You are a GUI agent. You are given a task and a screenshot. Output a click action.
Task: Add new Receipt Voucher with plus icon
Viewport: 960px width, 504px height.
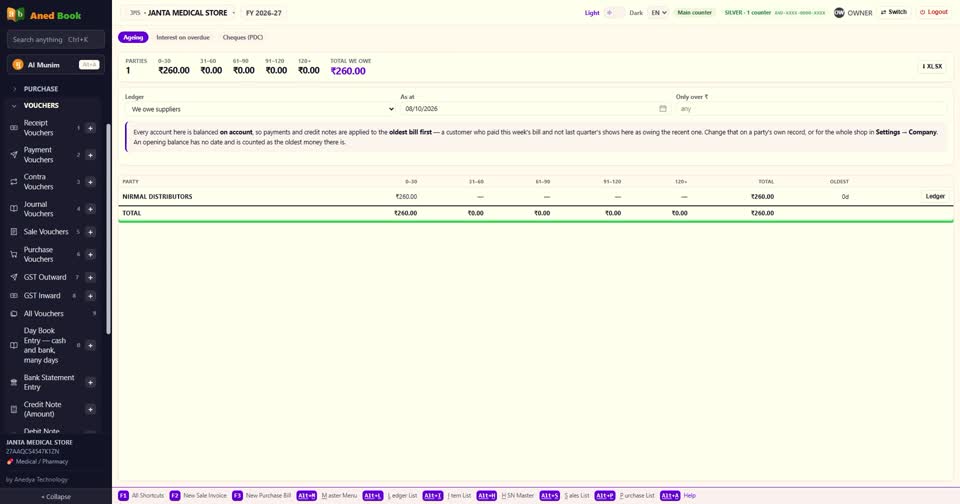[90, 128]
